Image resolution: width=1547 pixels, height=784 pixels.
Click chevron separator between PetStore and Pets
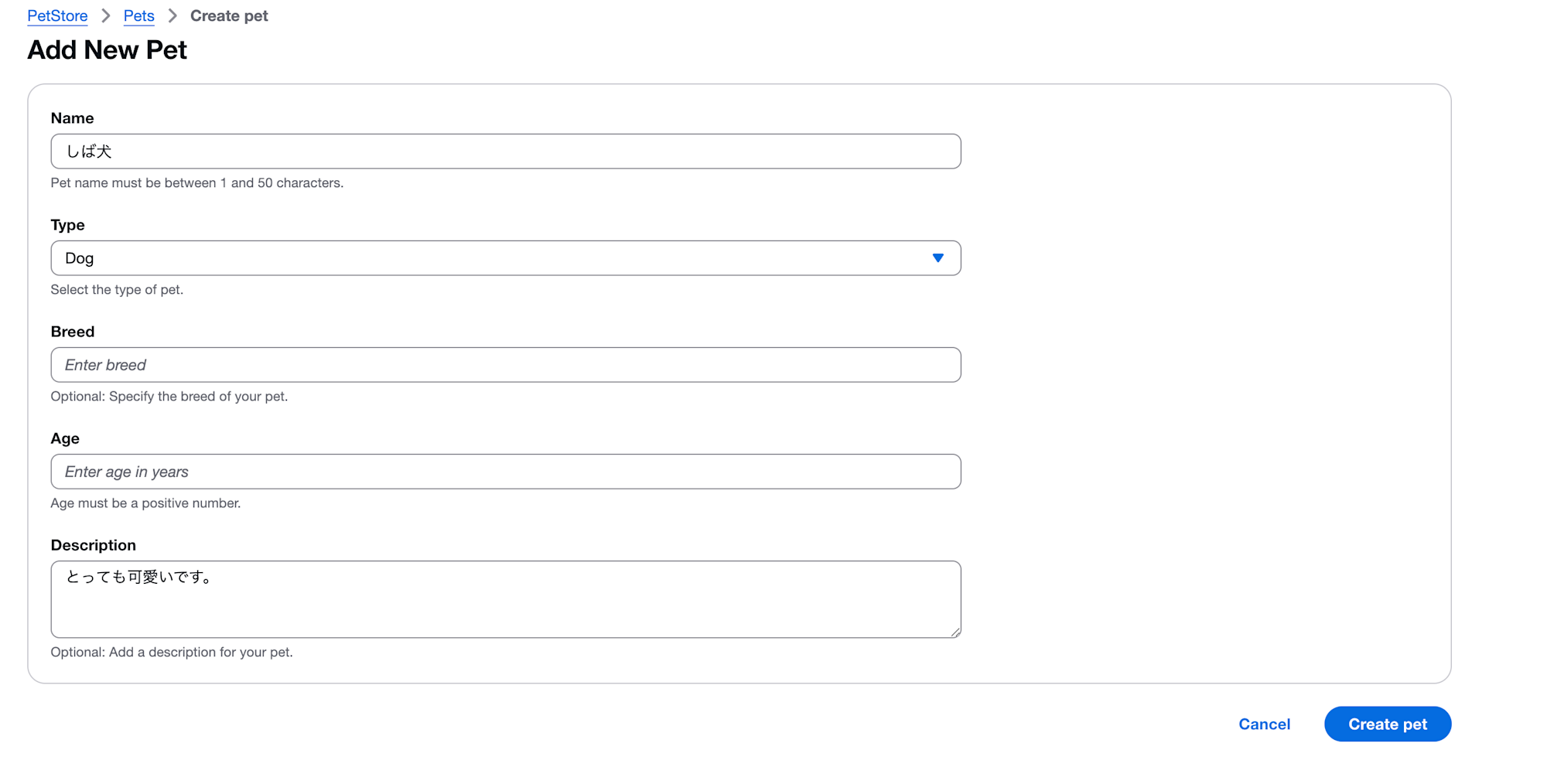pos(106,15)
